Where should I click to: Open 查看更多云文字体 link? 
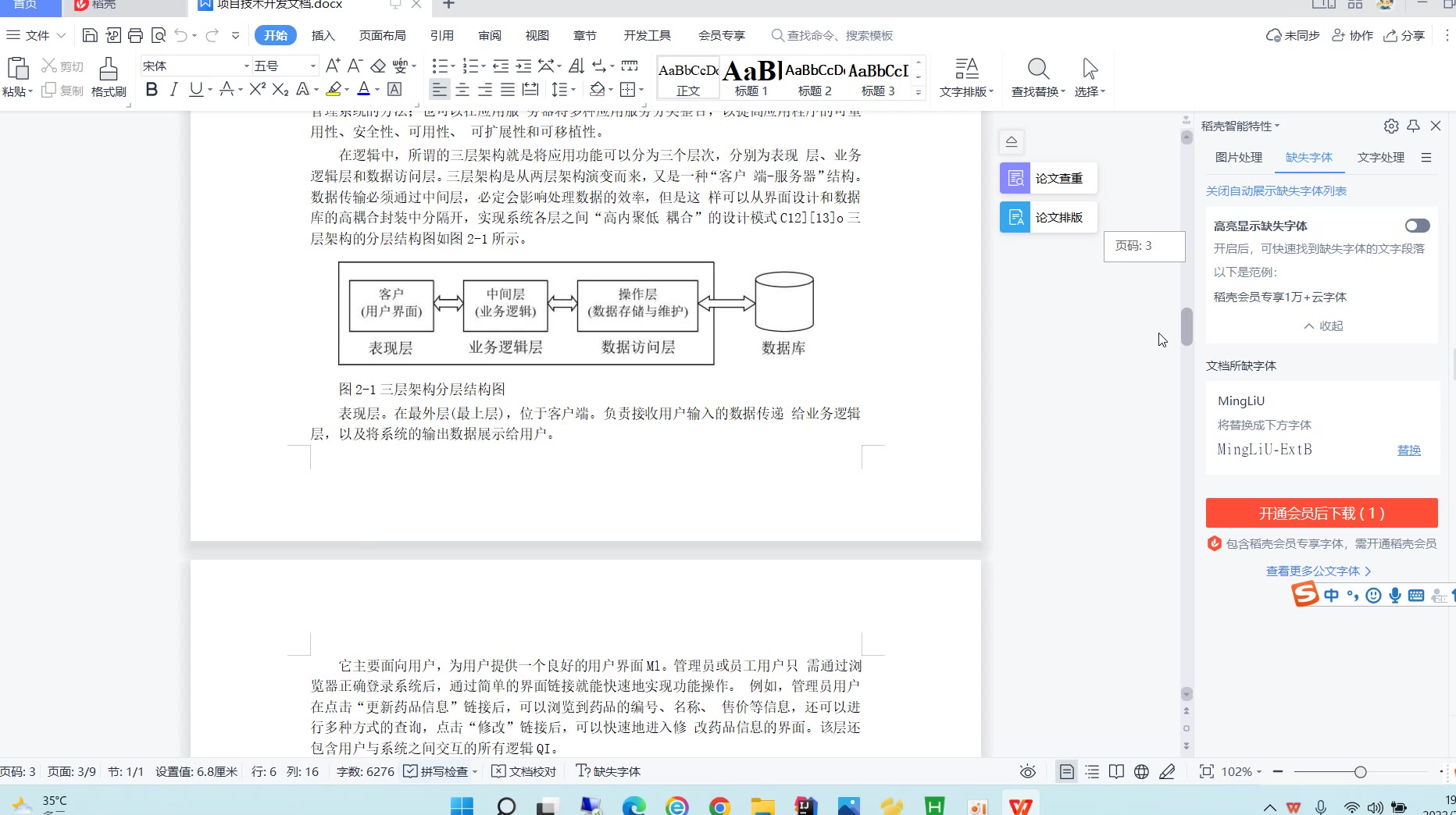point(1319,571)
